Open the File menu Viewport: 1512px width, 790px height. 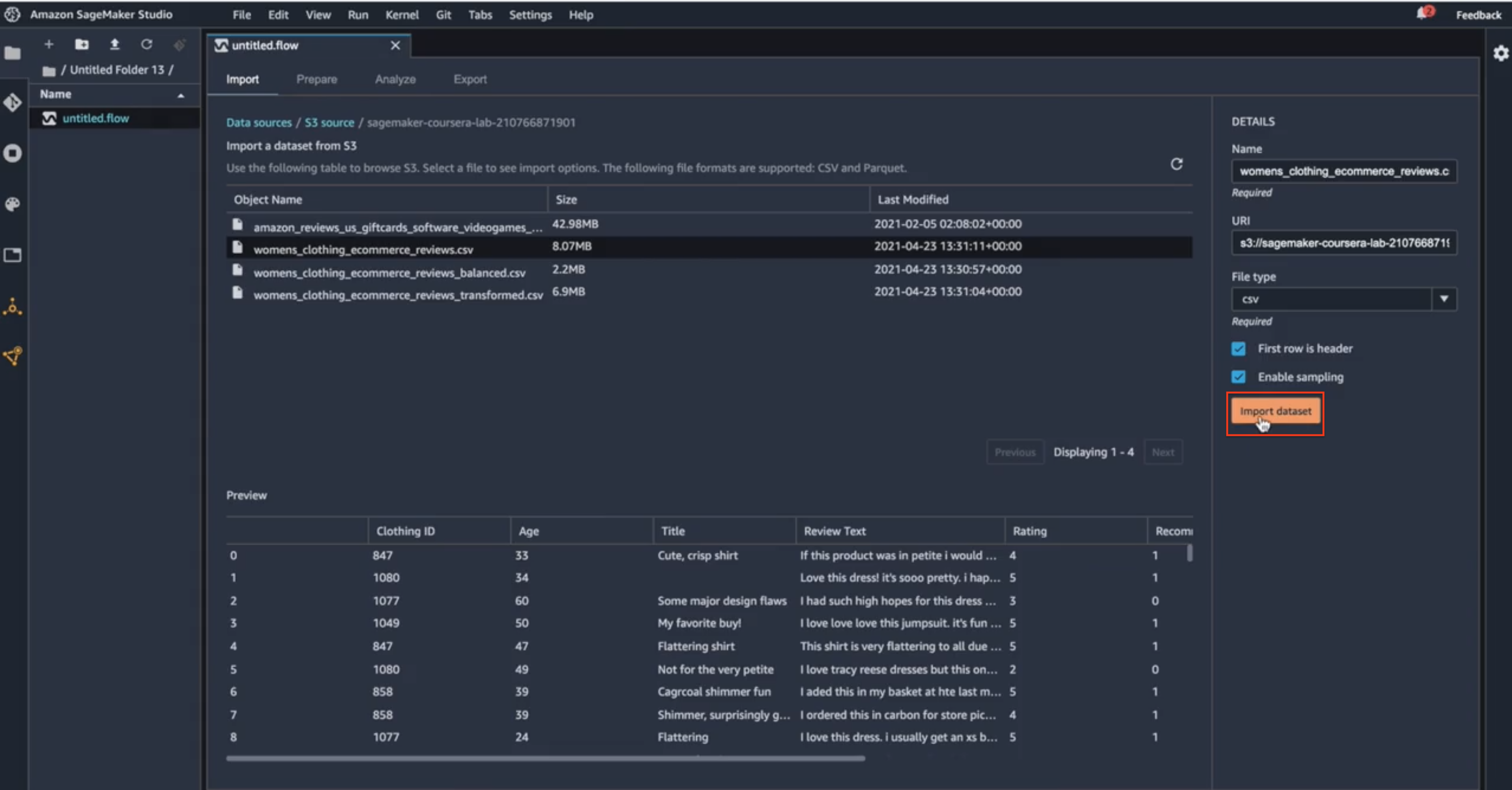click(241, 15)
